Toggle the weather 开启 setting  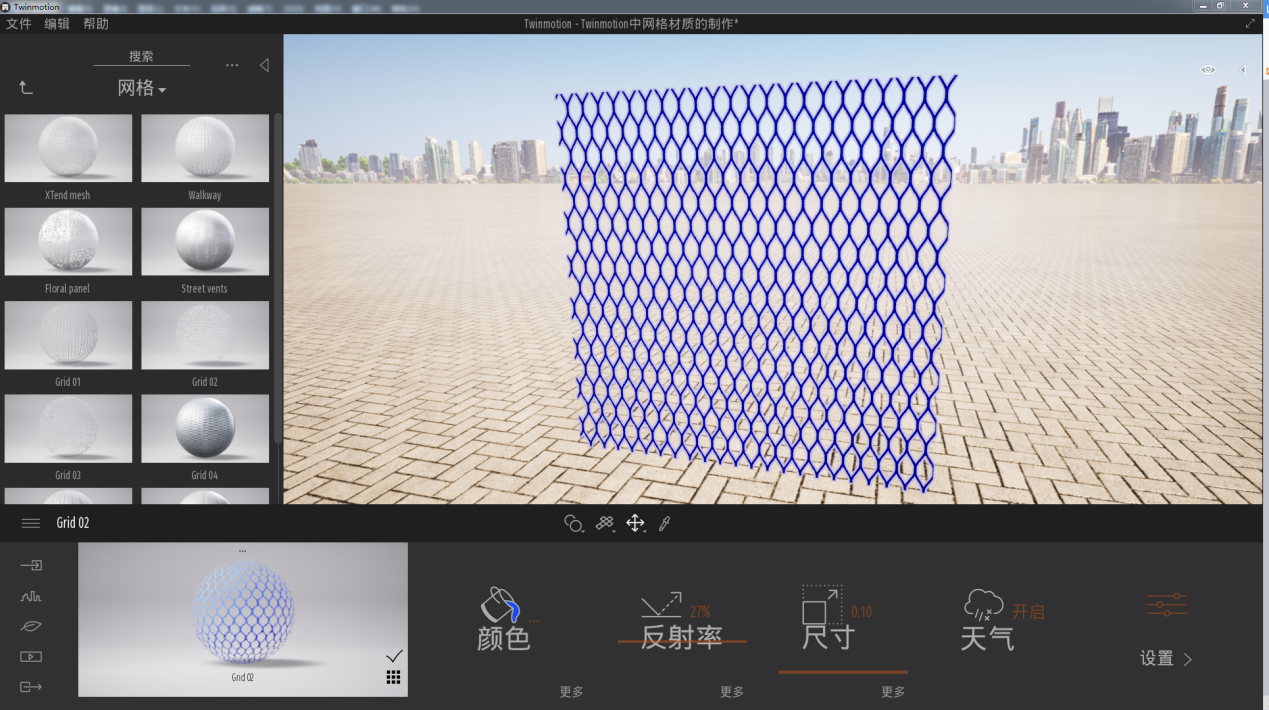click(1028, 612)
